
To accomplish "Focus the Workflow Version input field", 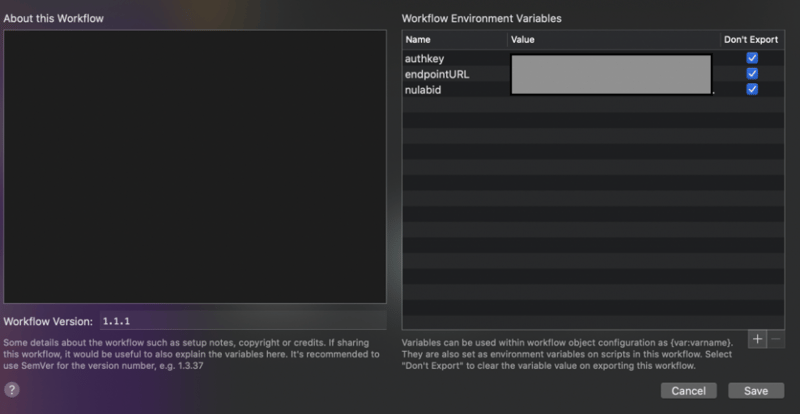I will pos(240,321).
